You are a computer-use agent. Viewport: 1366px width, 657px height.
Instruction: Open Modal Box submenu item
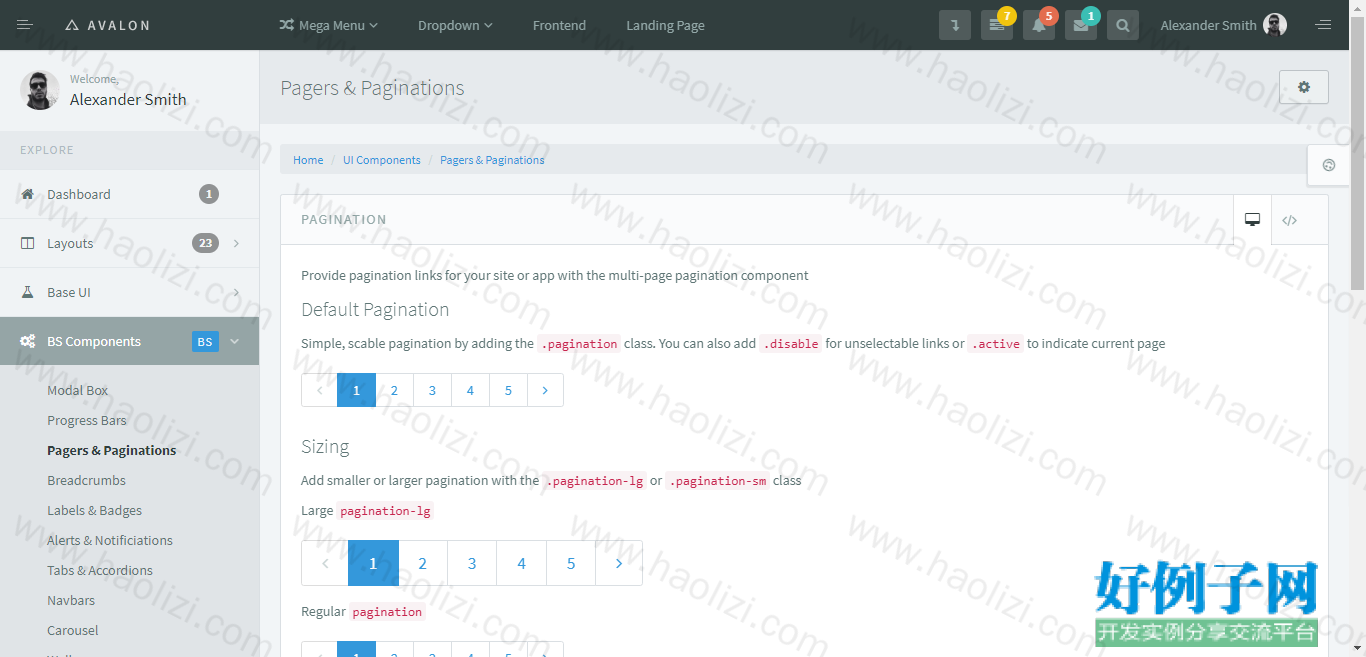(77, 390)
